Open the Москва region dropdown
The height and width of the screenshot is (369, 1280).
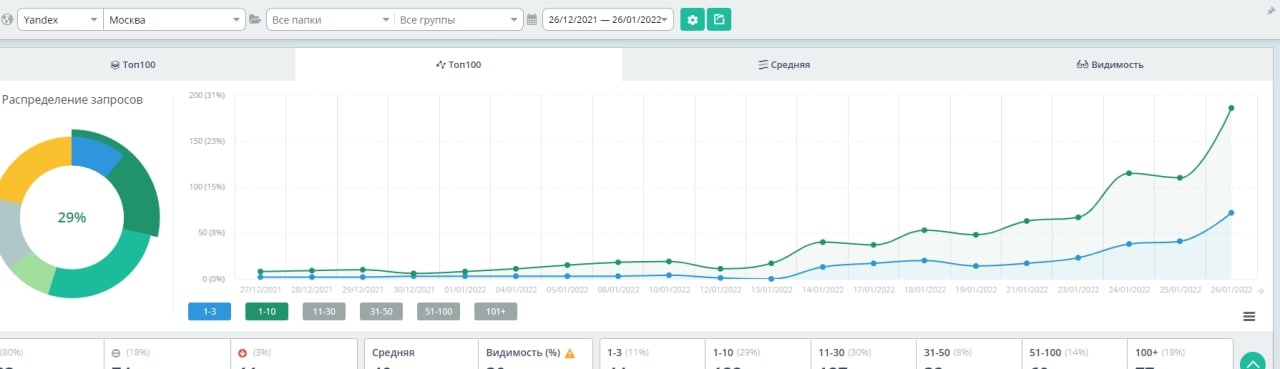click(174, 19)
